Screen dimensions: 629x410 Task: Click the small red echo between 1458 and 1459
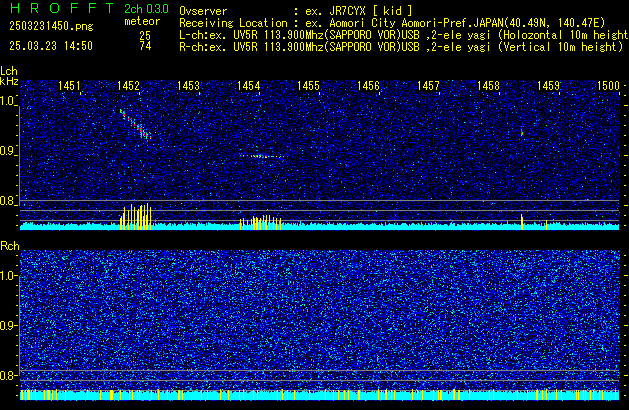[x=522, y=133]
